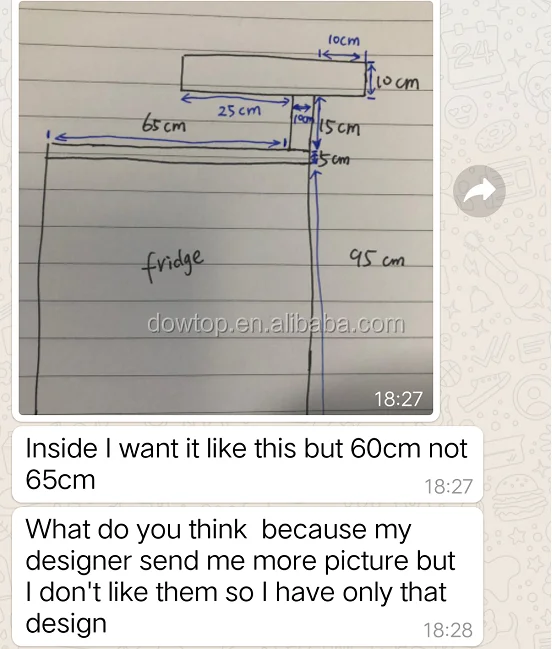Click the 18:28 timestamp on last message
Image resolution: width=552 pixels, height=649 pixels.
tap(448, 630)
